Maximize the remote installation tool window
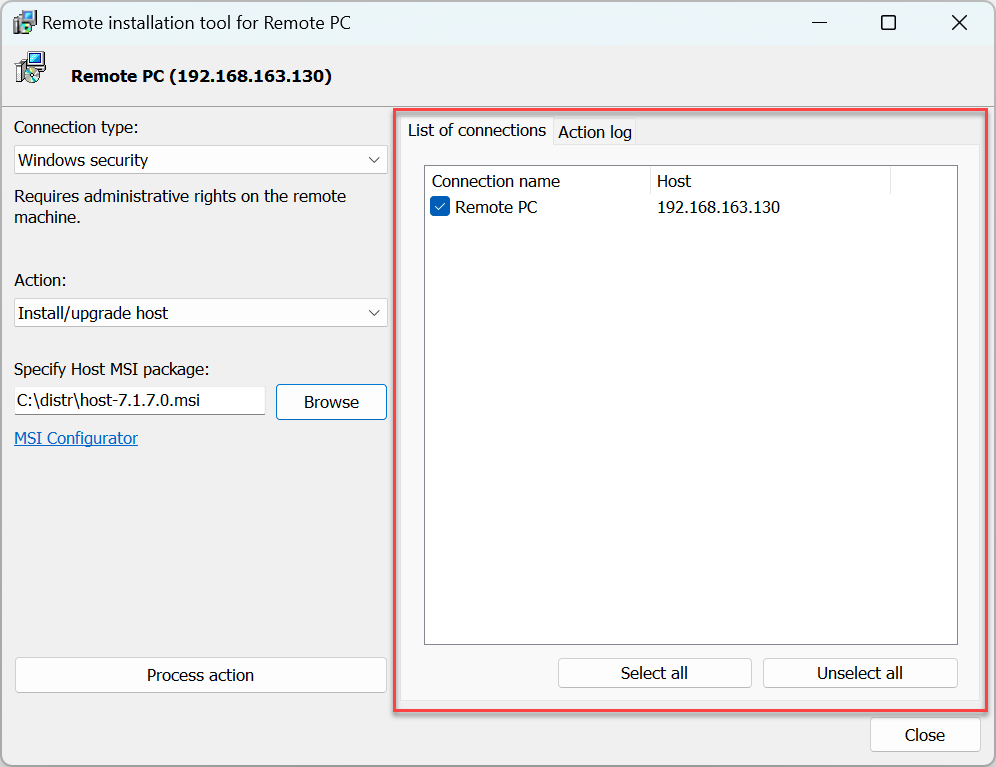Image resolution: width=996 pixels, height=767 pixels. [888, 23]
